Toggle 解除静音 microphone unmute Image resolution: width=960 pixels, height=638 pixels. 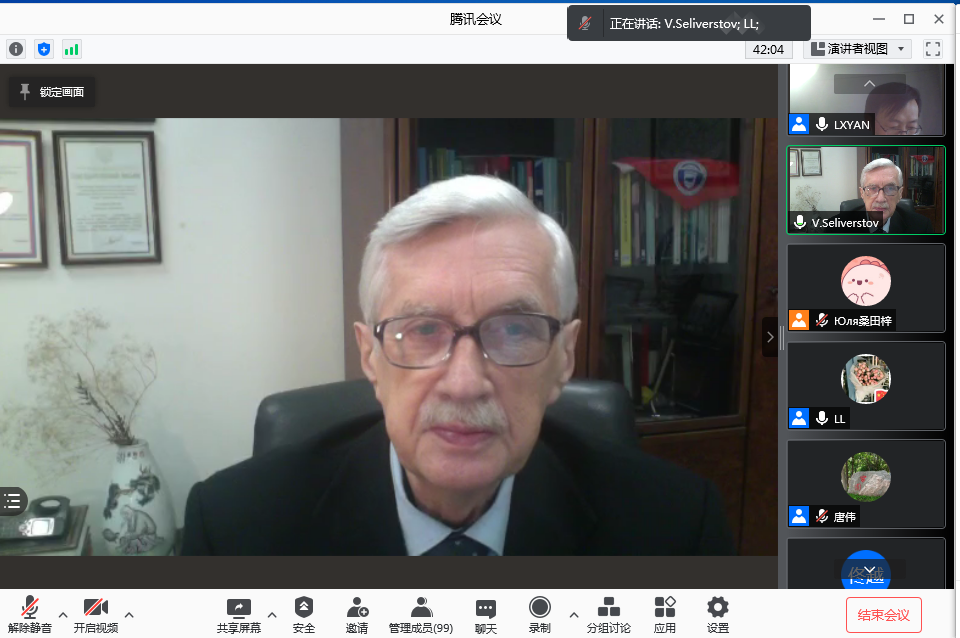(x=30, y=613)
